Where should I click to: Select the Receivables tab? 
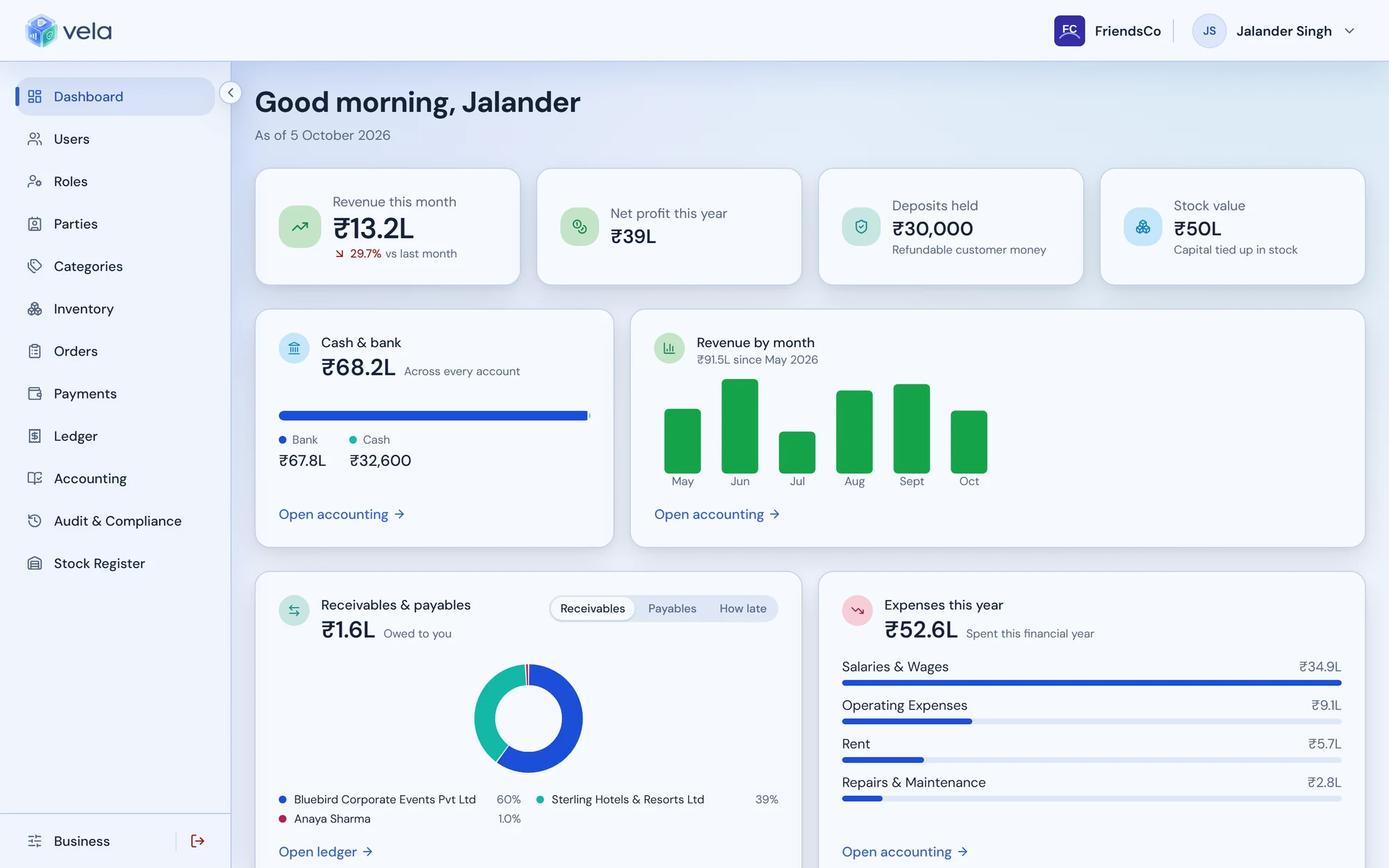[x=592, y=608]
